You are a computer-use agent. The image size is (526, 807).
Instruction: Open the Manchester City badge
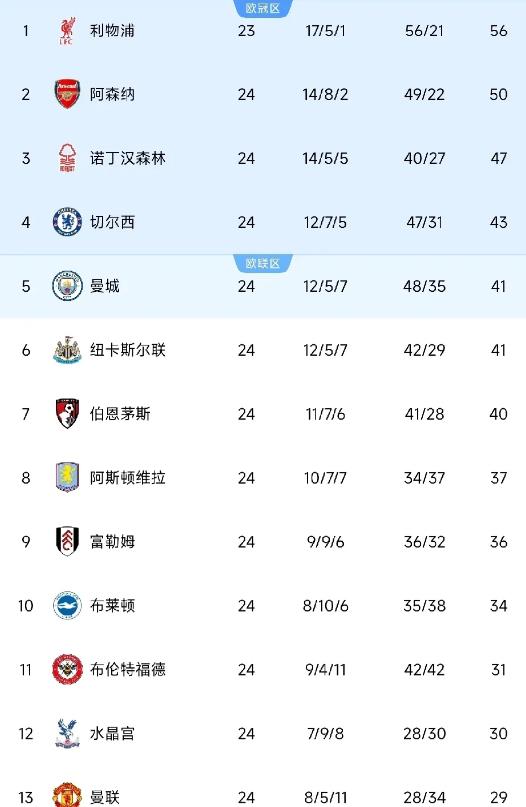point(67,286)
